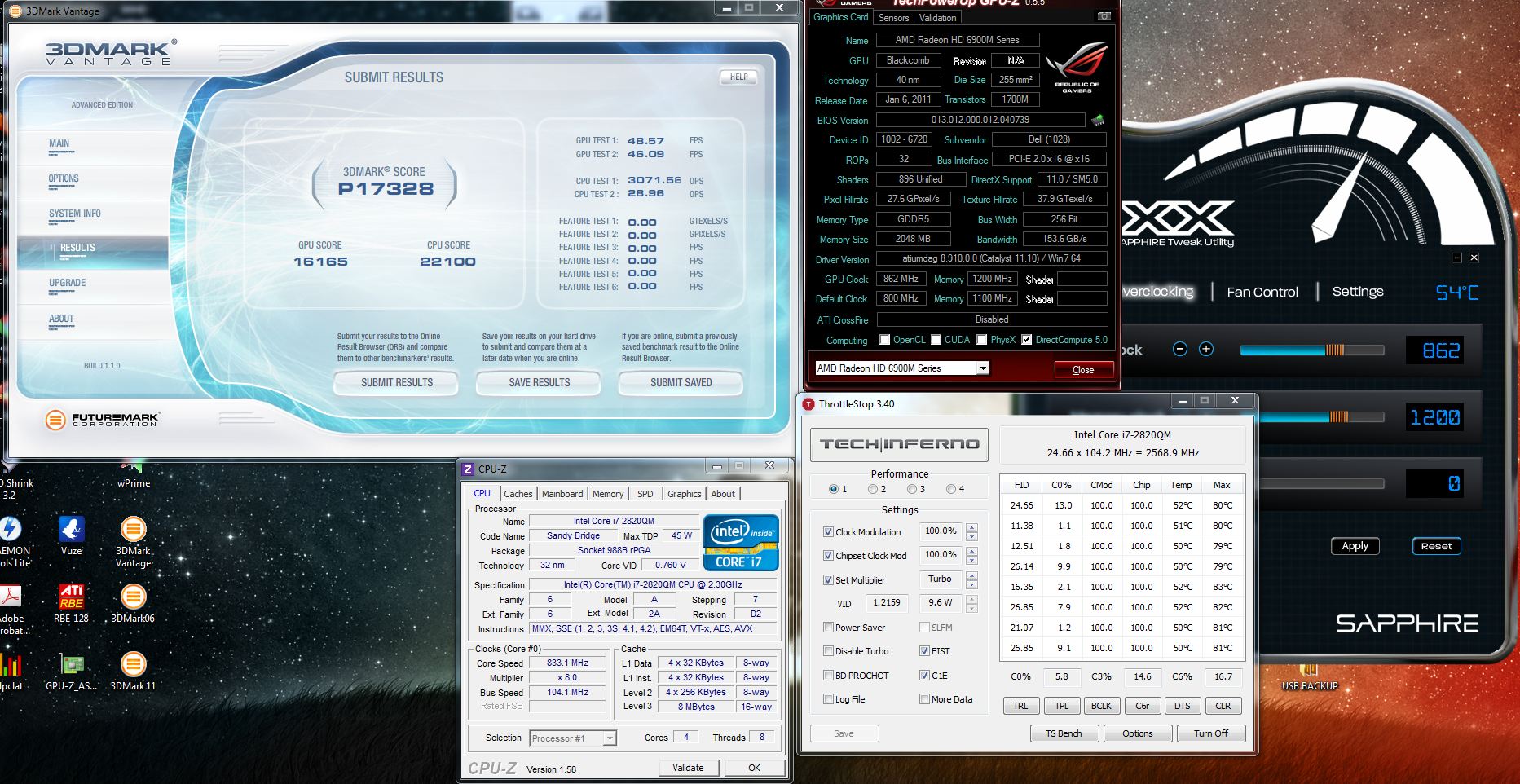
Task: Select ThrottleStop performance profile 3
Action: click(911, 489)
